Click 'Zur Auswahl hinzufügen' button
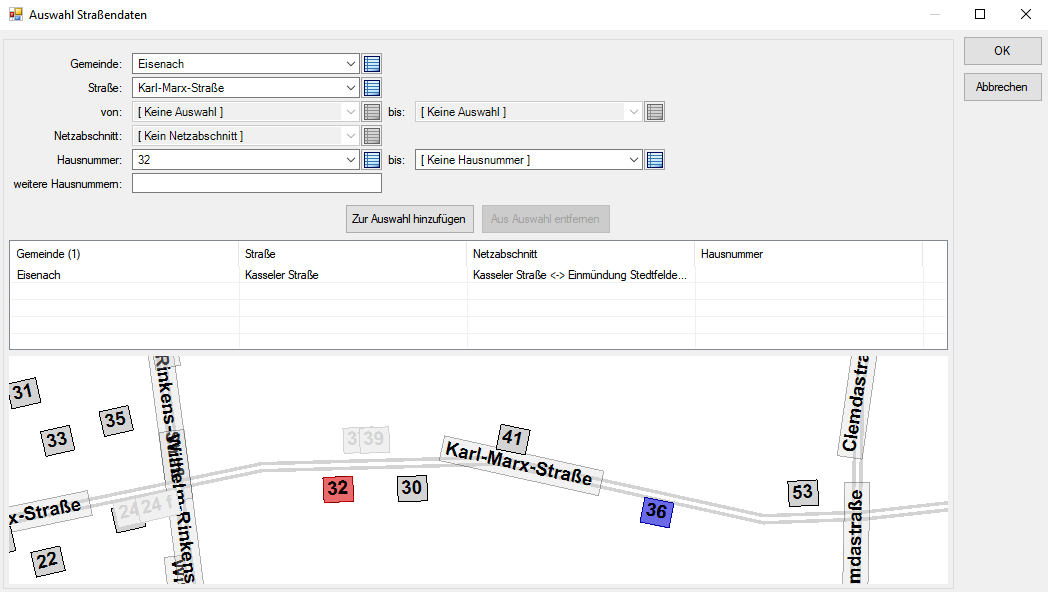Image resolution: width=1048 pixels, height=592 pixels. [410, 219]
